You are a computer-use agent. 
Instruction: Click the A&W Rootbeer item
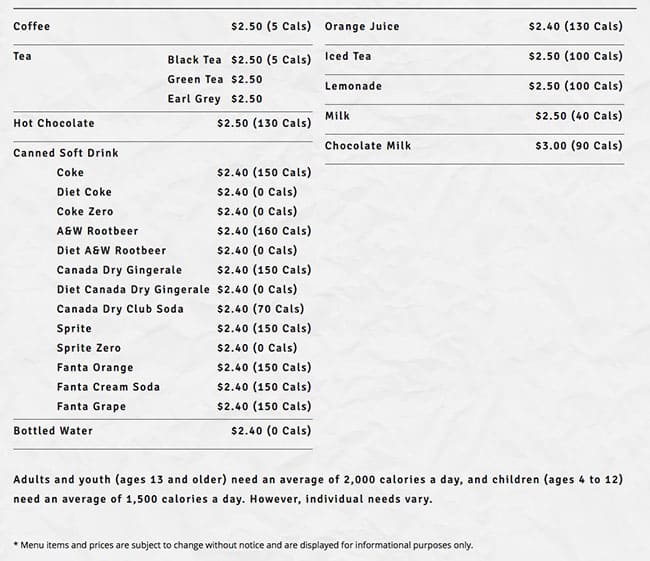coord(99,231)
